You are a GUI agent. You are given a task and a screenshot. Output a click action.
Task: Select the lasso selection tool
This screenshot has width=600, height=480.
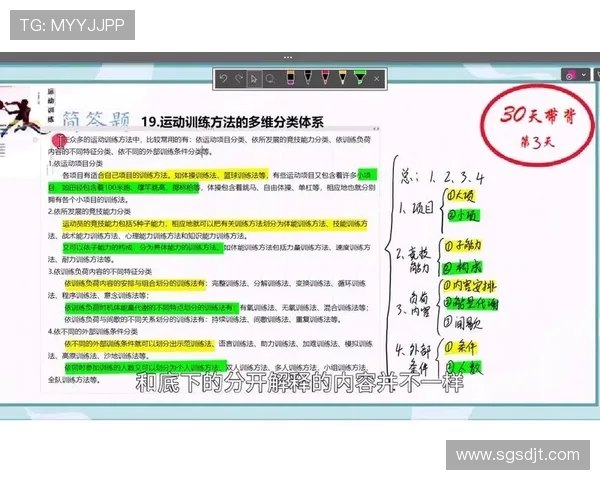[x=270, y=79]
